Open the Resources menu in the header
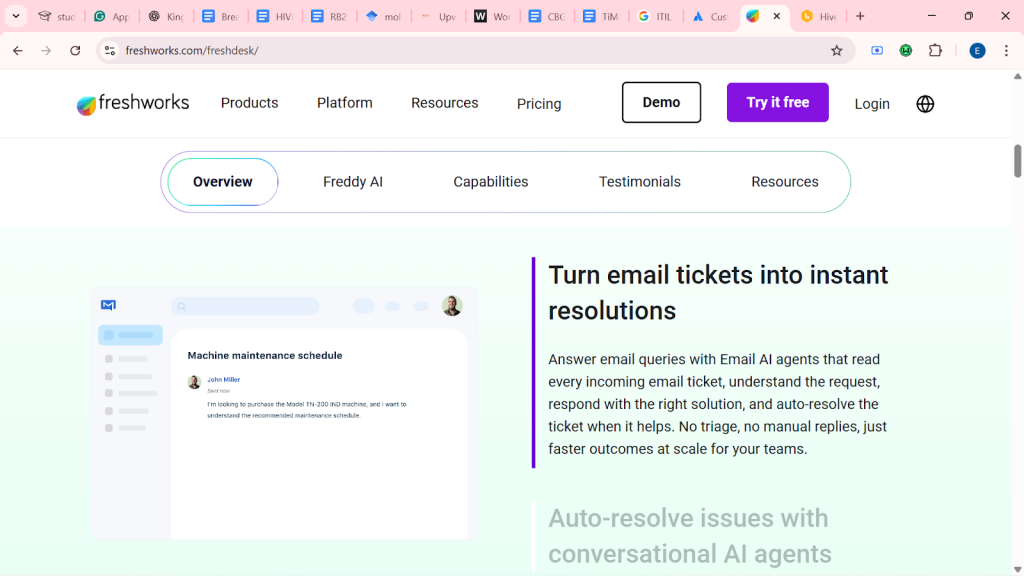Screen dimensions: 1024x576 pyautogui.click(x=444, y=103)
